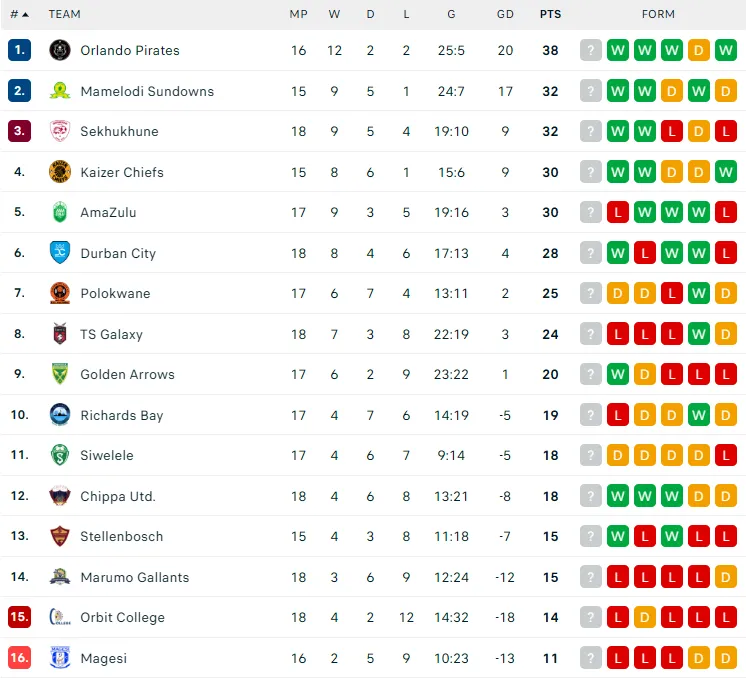Click the Kaizer Chiefs club badge
The image size is (746, 678).
(60, 172)
